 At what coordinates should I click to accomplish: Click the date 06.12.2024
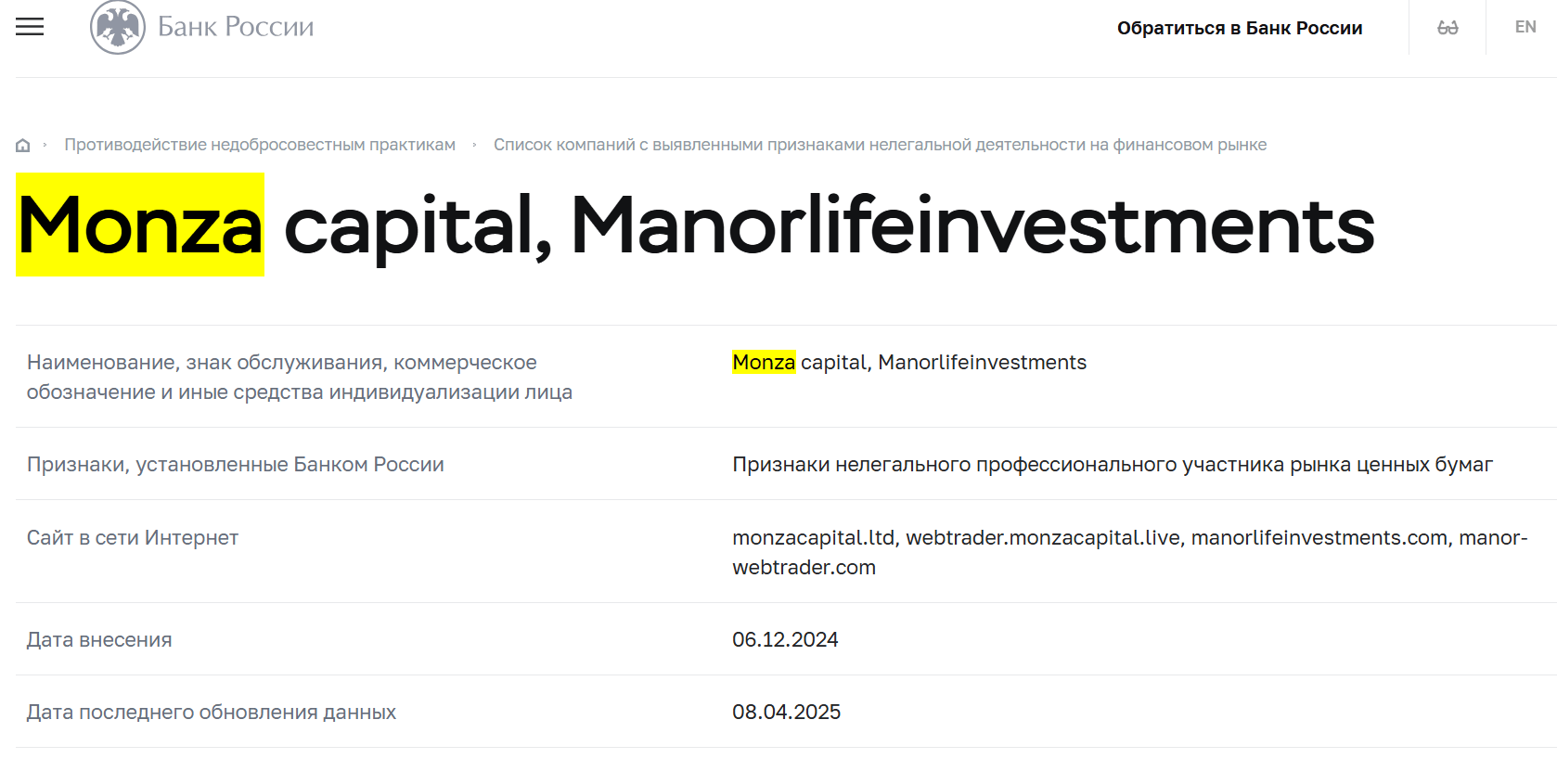(x=785, y=639)
